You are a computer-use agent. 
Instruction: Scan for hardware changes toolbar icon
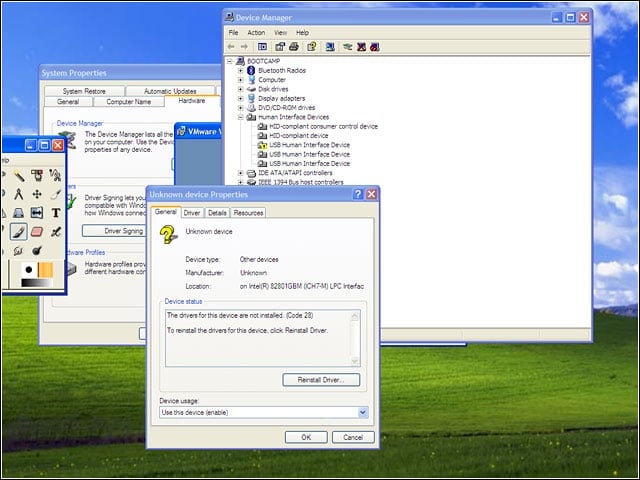coord(330,47)
